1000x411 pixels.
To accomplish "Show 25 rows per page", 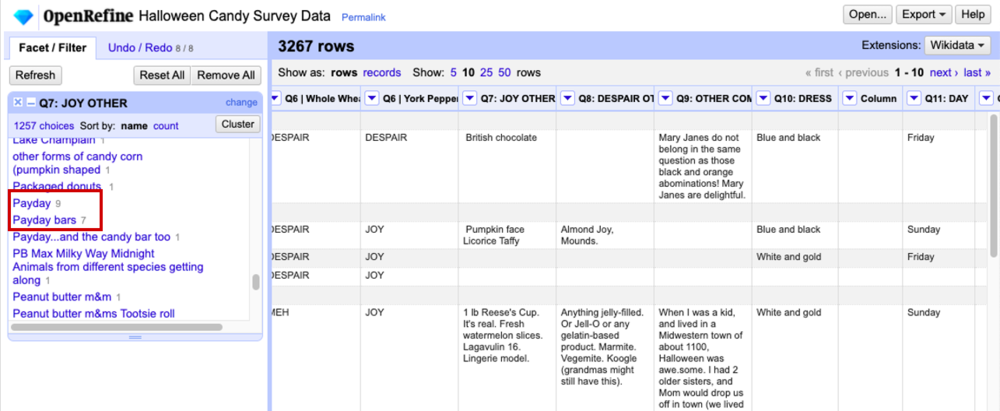I will (x=486, y=73).
